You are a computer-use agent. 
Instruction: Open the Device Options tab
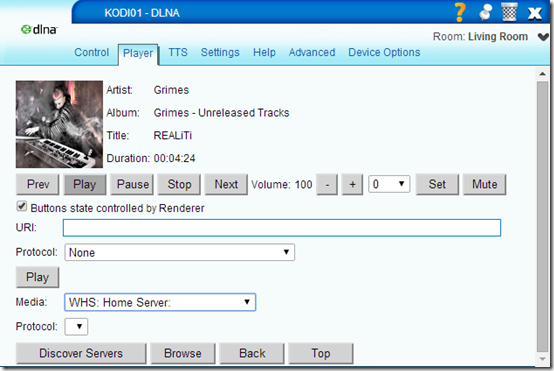tap(384, 52)
